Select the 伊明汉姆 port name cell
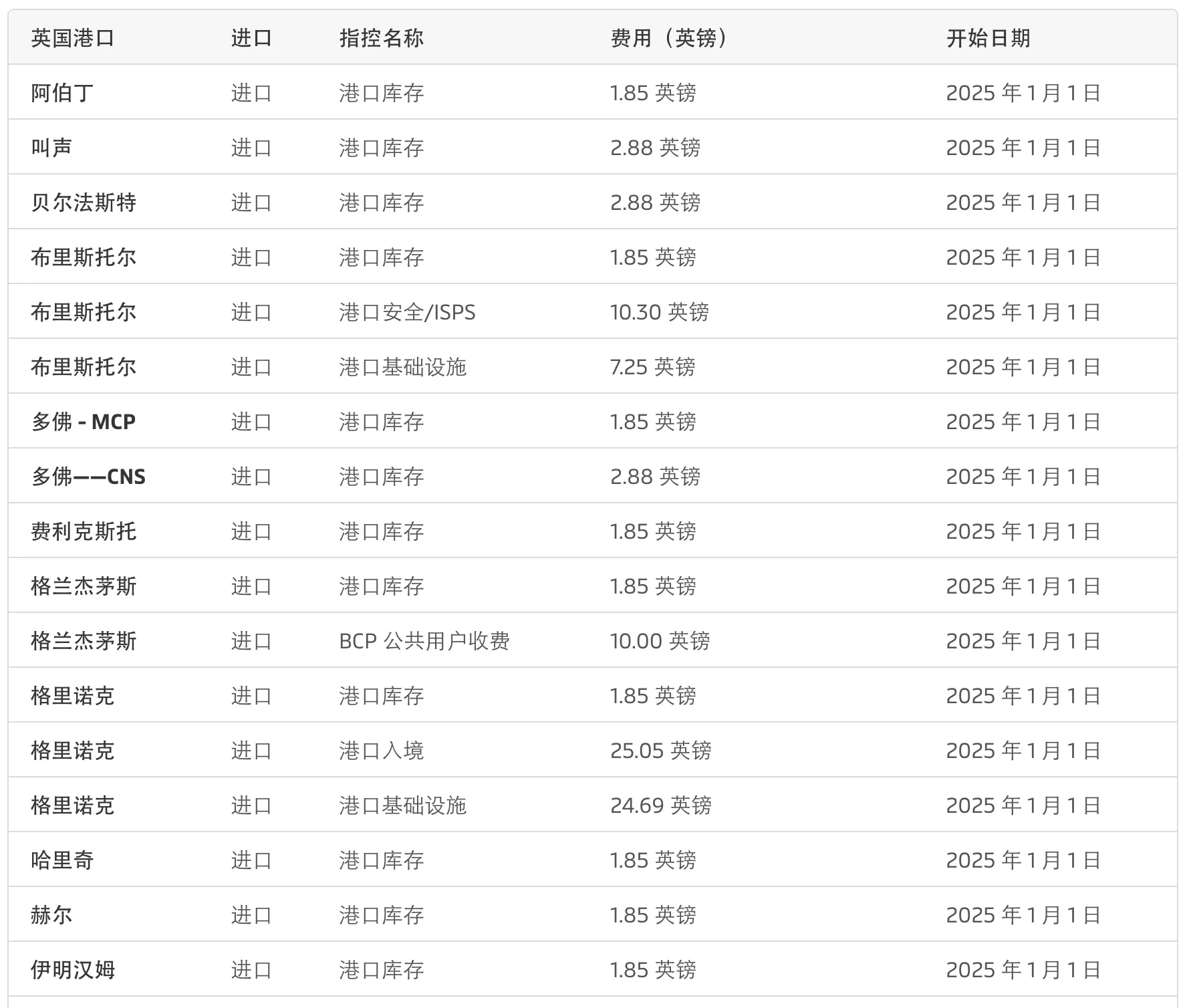1191x1008 pixels. click(73, 970)
